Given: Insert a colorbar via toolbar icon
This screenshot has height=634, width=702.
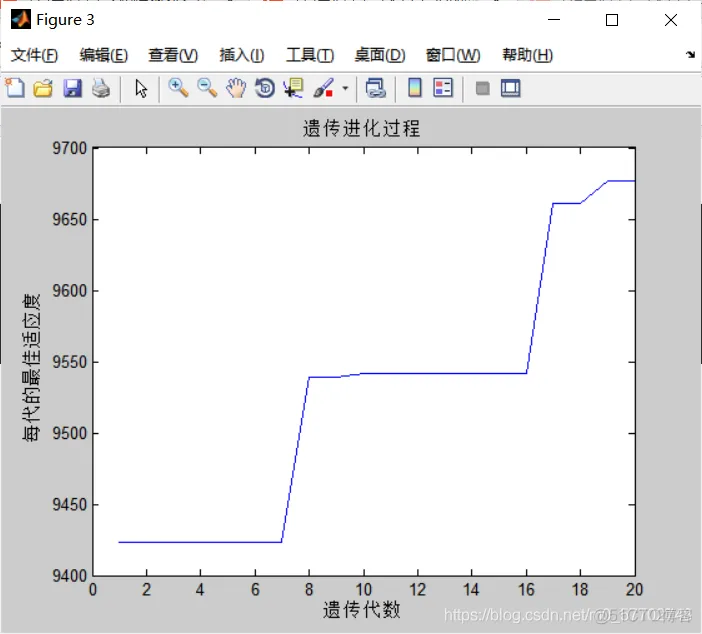Looking at the screenshot, I should click(x=415, y=88).
